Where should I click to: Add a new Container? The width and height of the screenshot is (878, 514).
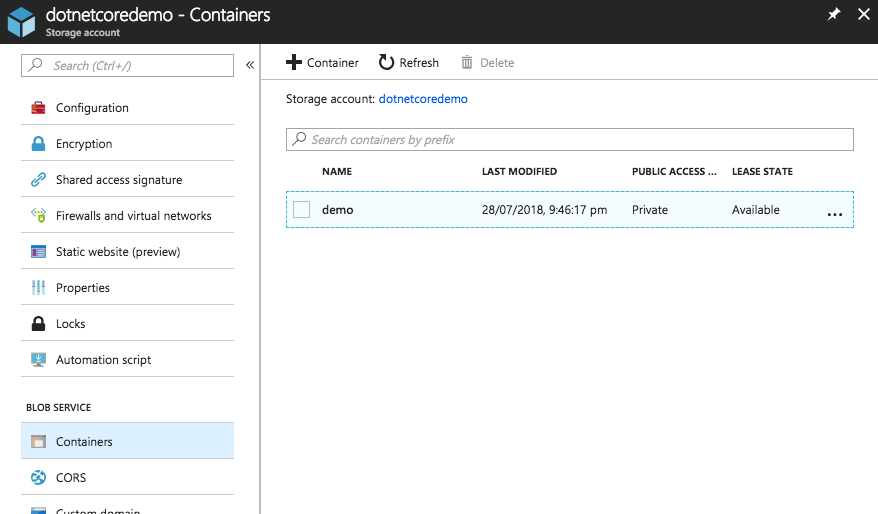(323, 63)
